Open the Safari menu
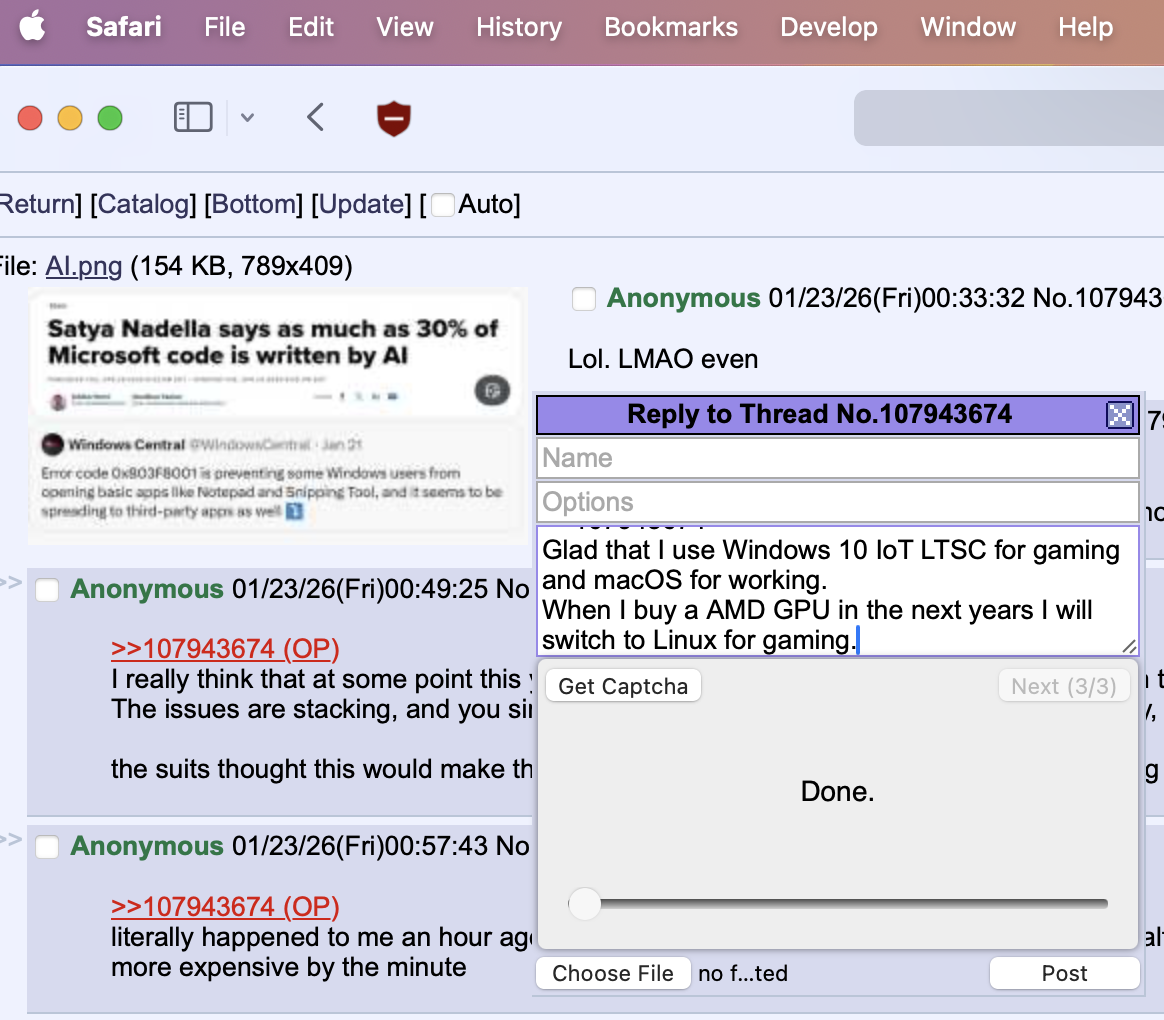1164x1020 pixels. [x=123, y=27]
